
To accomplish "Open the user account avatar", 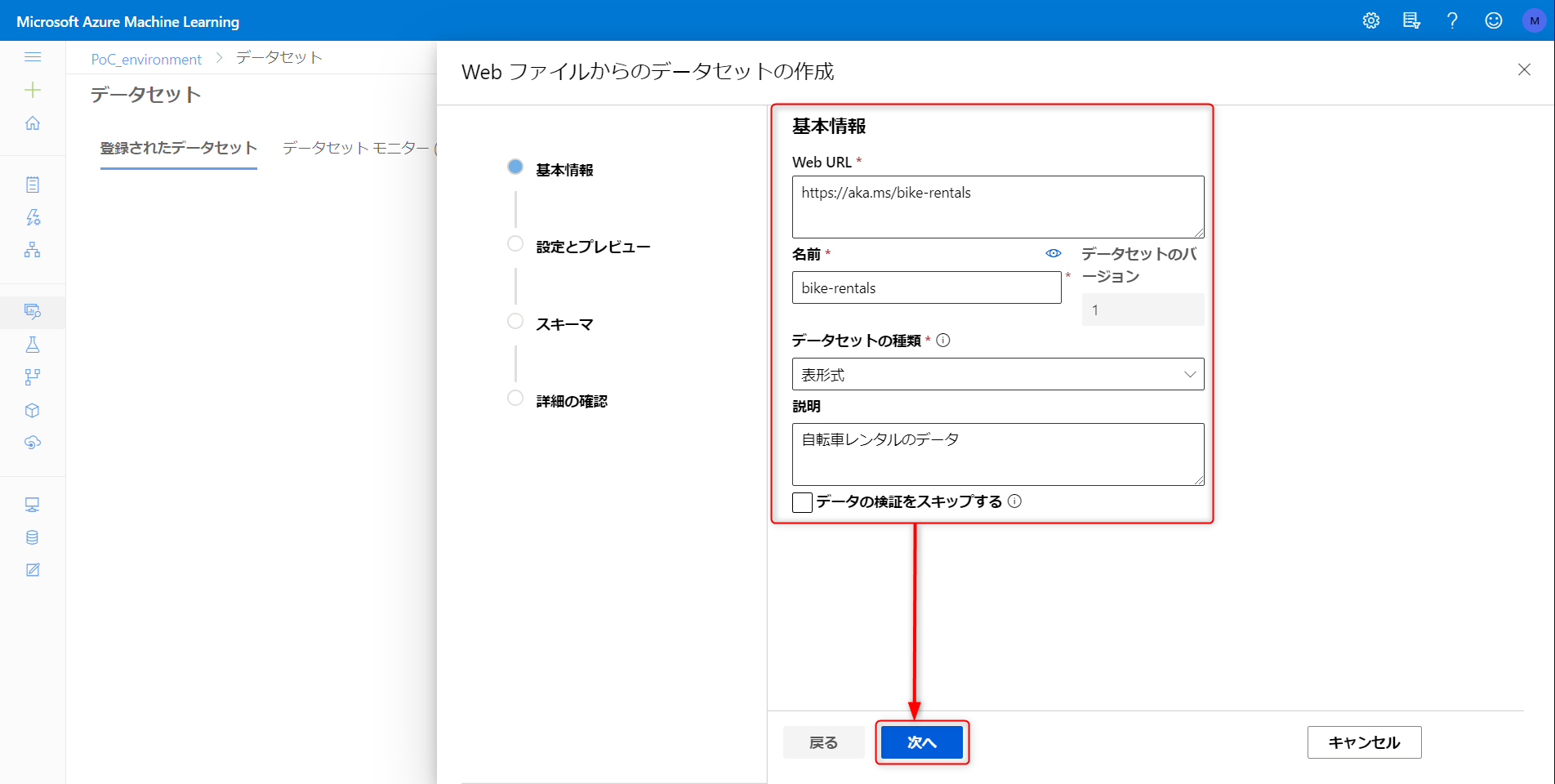I will pyautogui.click(x=1535, y=21).
